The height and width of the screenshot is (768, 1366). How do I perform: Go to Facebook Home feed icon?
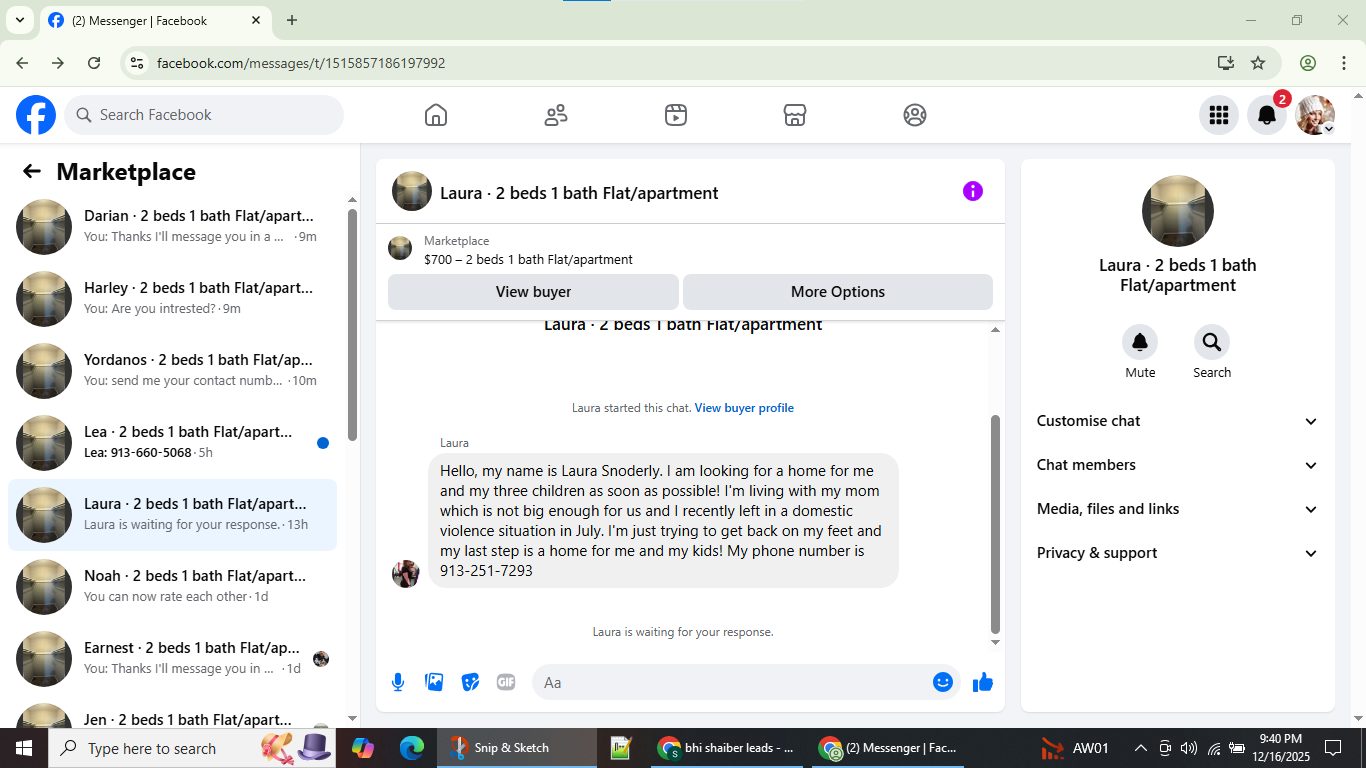(x=436, y=115)
